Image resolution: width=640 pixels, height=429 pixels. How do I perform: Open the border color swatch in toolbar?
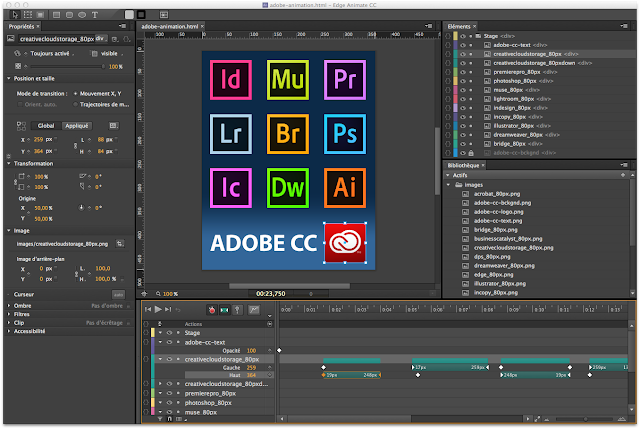pyautogui.click(x=141, y=15)
